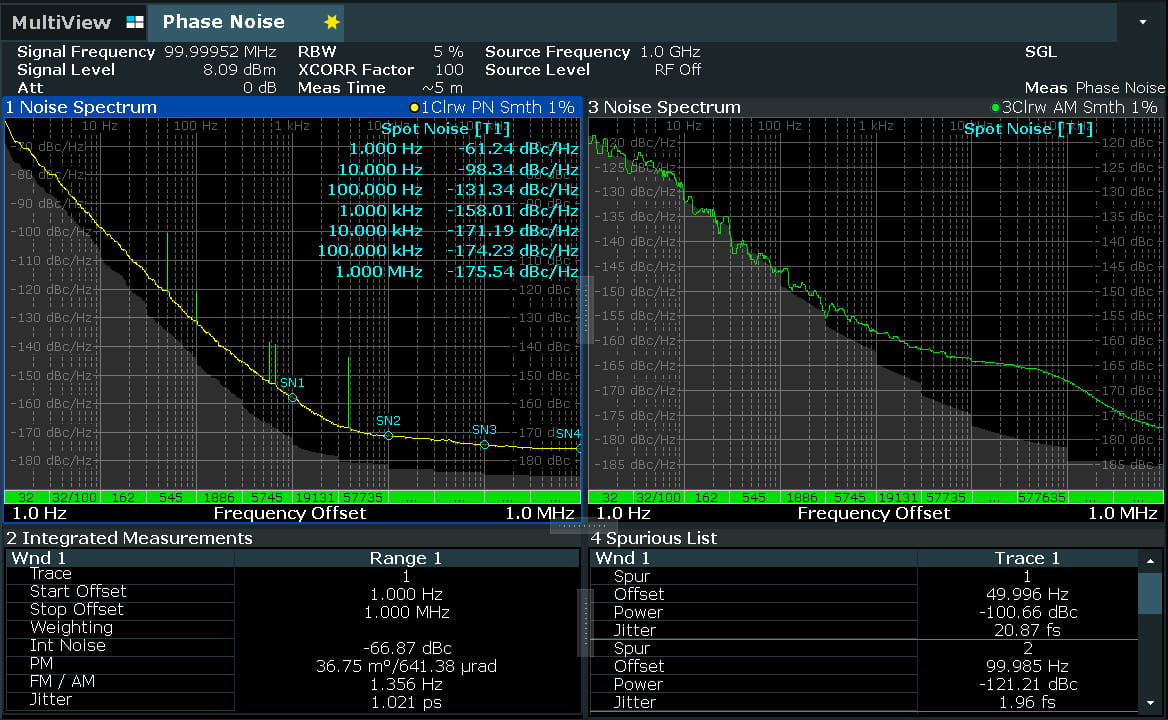1168x720 pixels.
Task: Click the MultiView grid icon
Action: [x=135, y=22]
